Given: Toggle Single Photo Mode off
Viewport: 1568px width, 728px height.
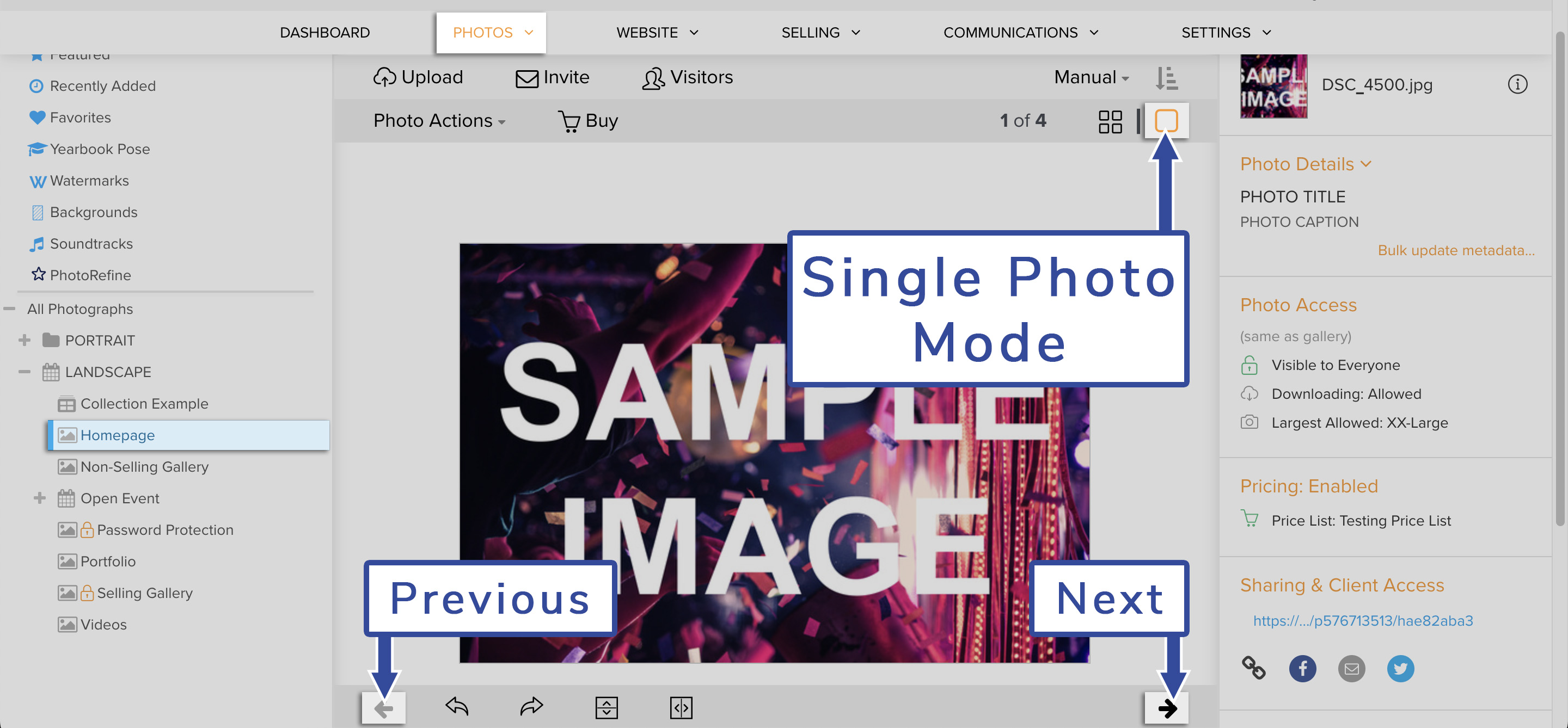Looking at the screenshot, I should point(1167,120).
